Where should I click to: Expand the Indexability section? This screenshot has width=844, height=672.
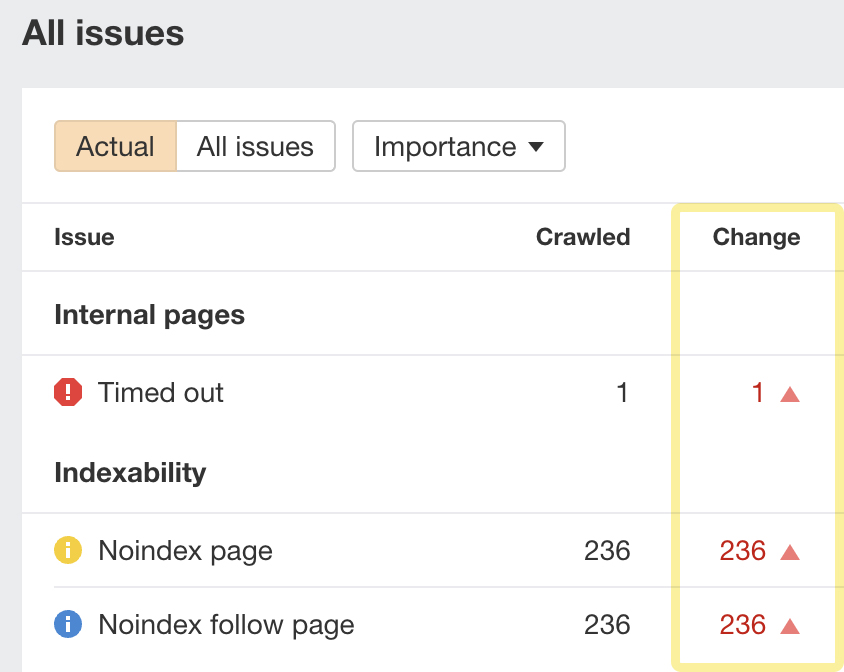pos(130,471)
